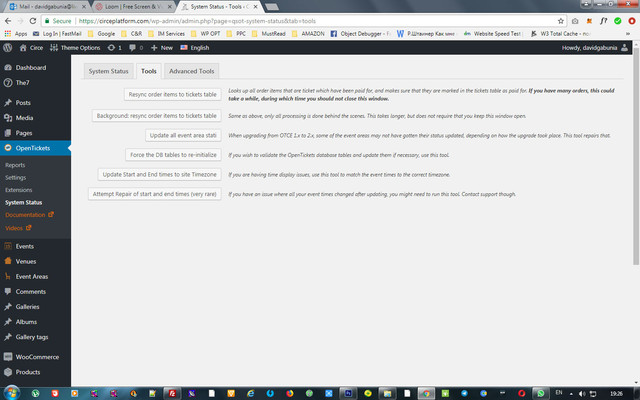
Task: Open the MustRead bookmarks folder
Action: tap(269, 33)
